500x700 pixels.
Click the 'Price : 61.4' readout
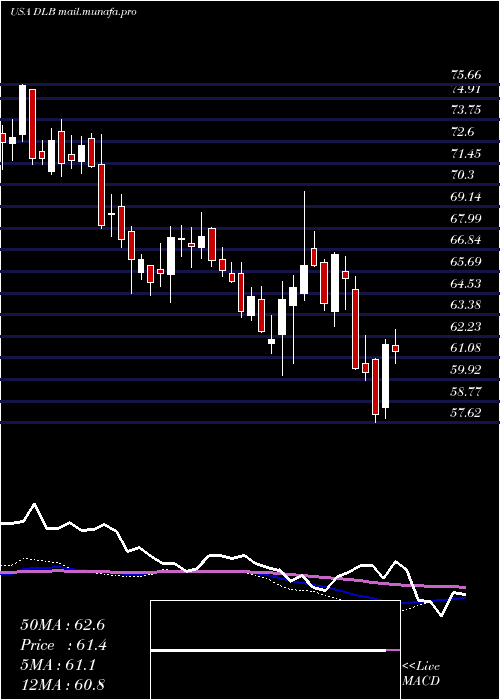point(64,645)
